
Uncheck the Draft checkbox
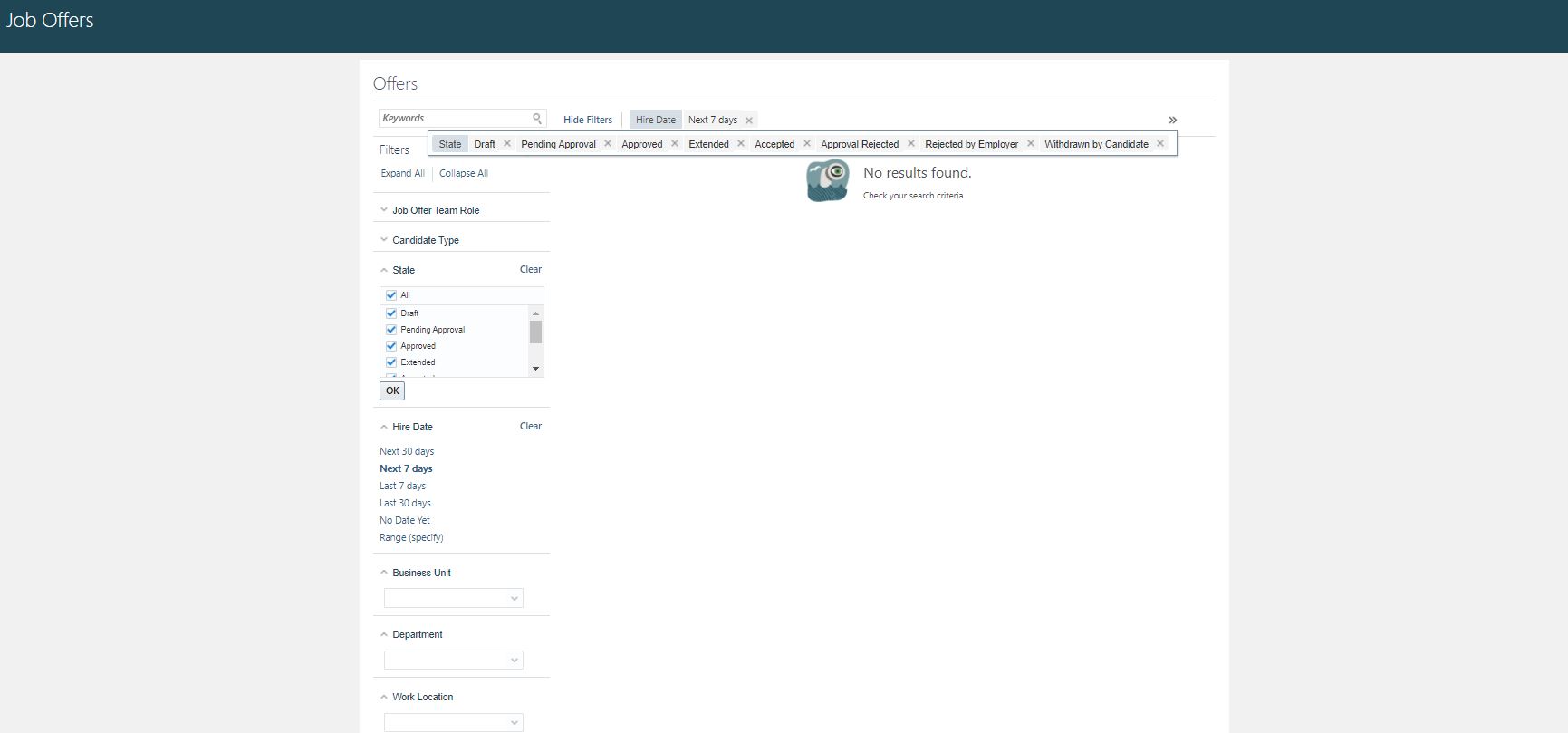[391, 313]
